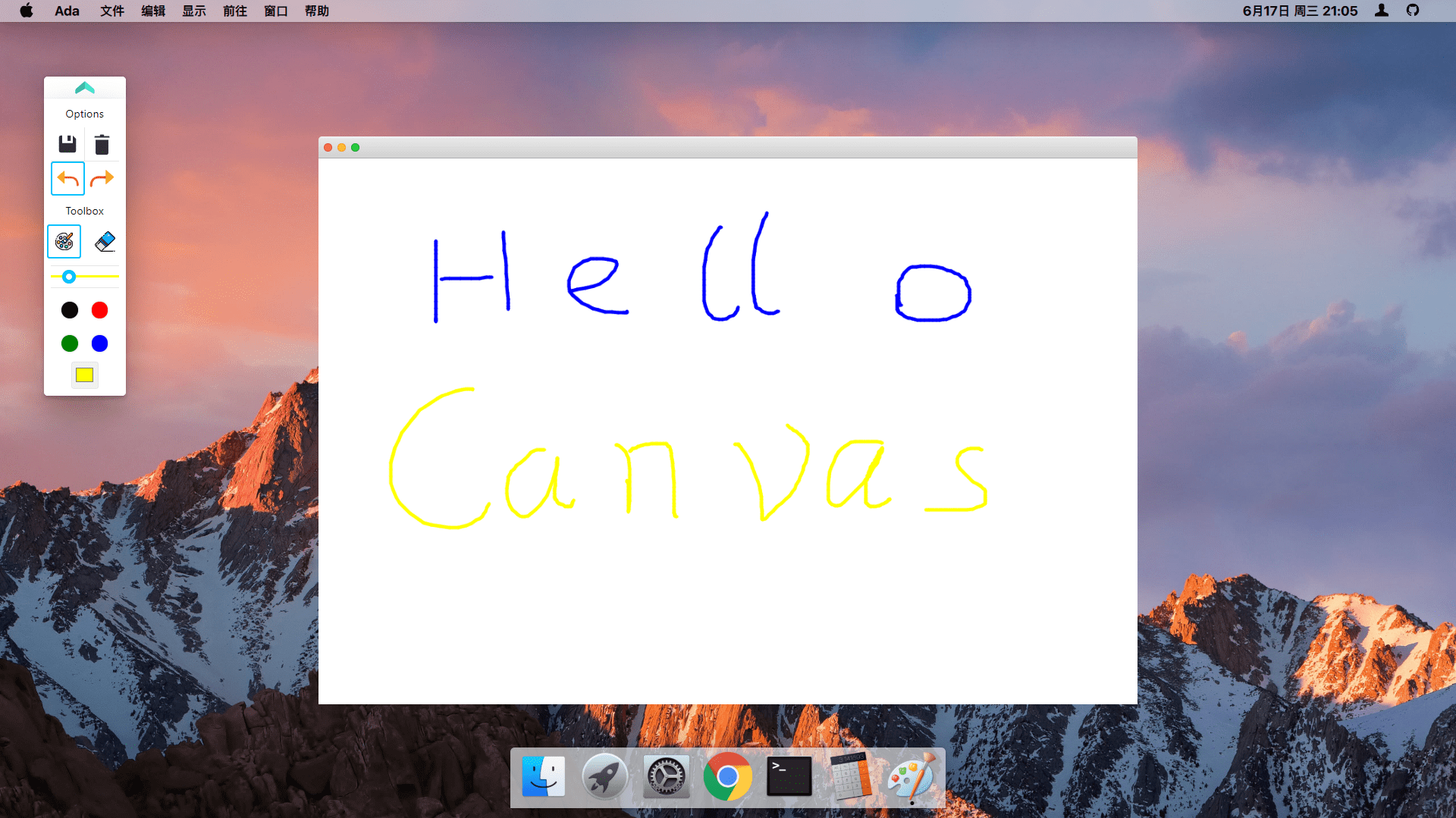Viewport: 1456px width, 818px height.
Task: Open the 窗口 menu
Action: pyautogui.click(x=275, y=11)
